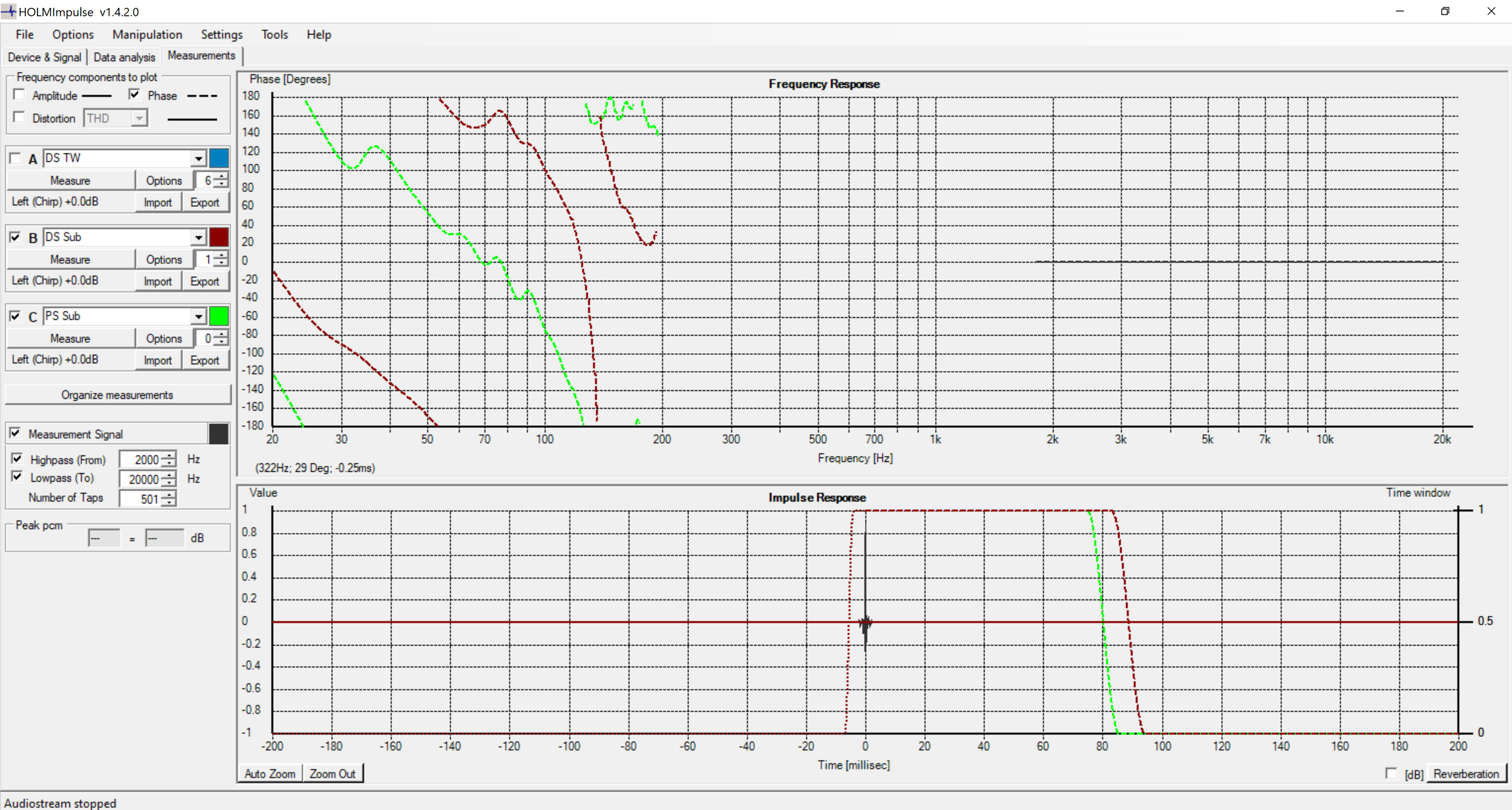Open the PS Sub measurement name dropdown
The width and height of the screenshot is (1512, 810).
[198, 316]
